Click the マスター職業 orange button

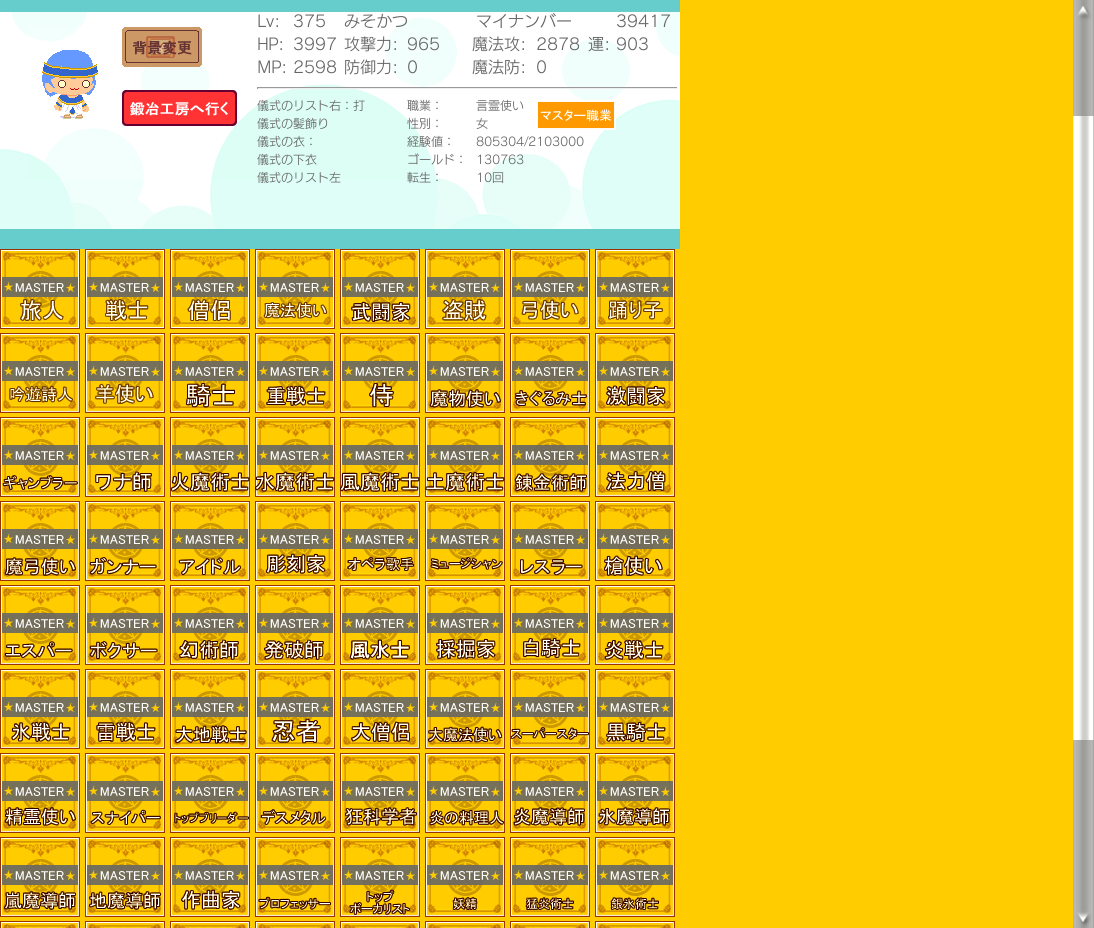pos(575,115)
